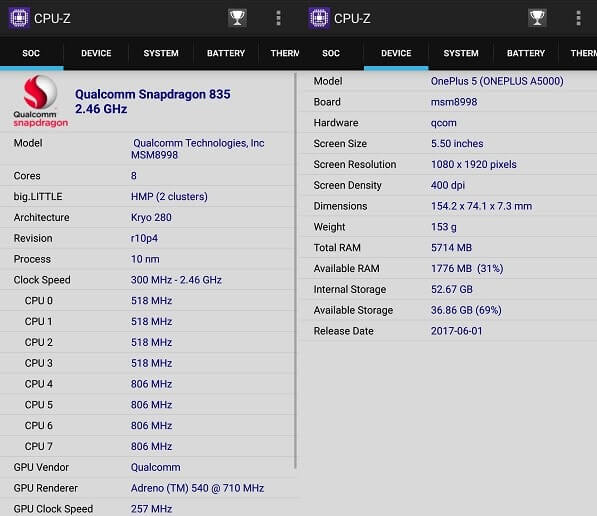597x516 pixels.
Task: Open BATTERY tab in right screen
Action: pos(526,53)
